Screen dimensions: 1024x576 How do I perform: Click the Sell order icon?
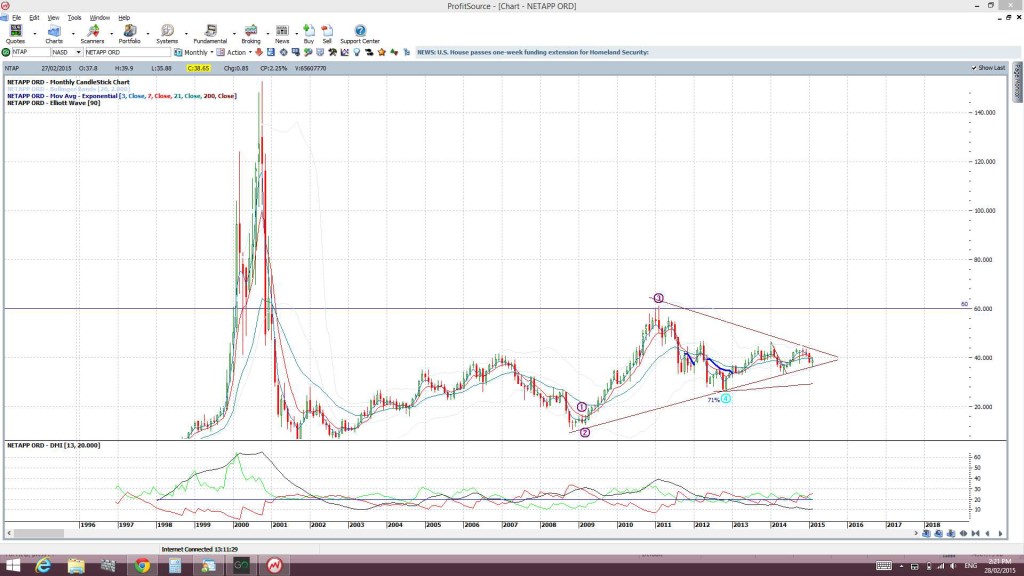tap(327, 33)
